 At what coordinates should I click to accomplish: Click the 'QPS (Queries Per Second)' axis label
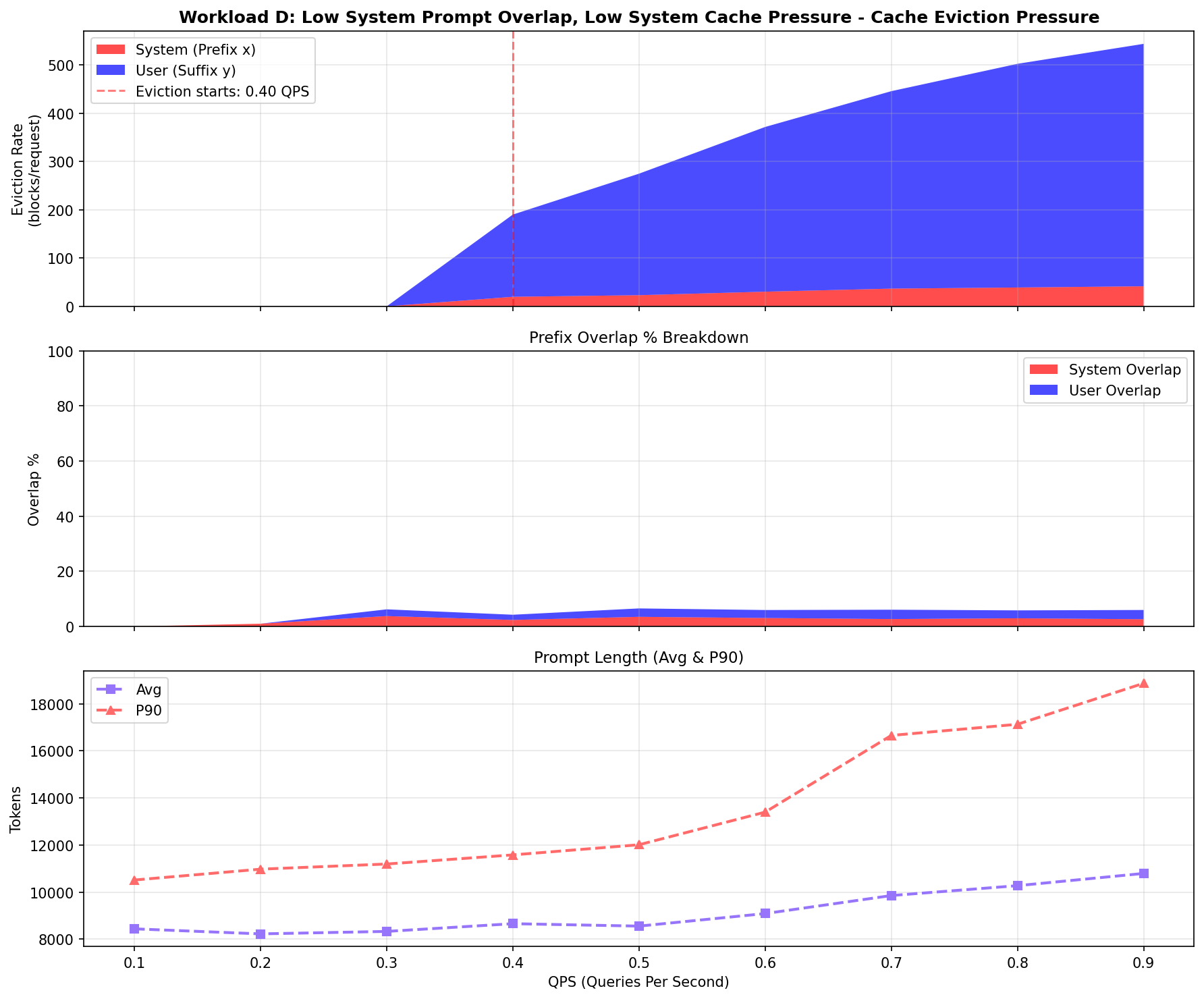tap(638, 982)
